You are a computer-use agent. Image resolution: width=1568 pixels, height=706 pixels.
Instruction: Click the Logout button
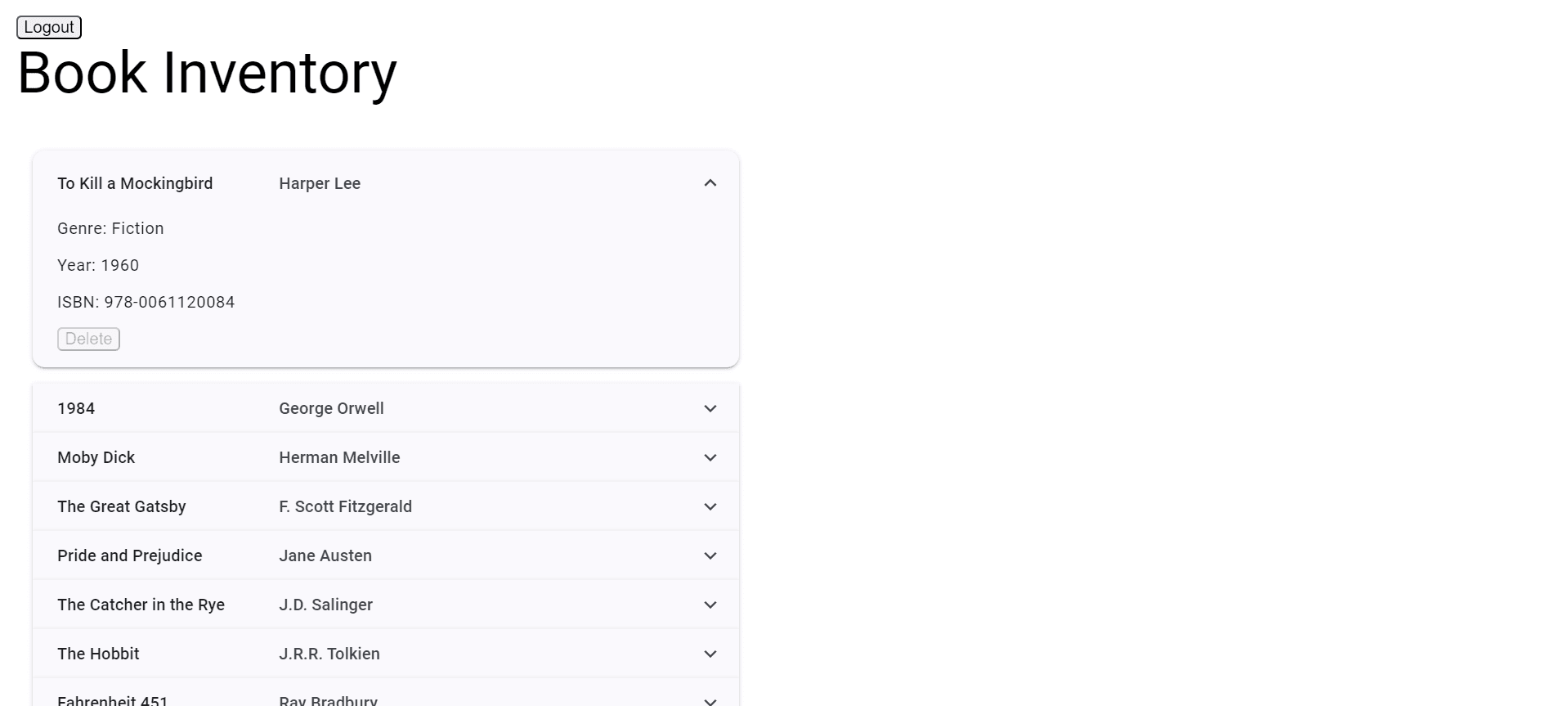[49, 27]
